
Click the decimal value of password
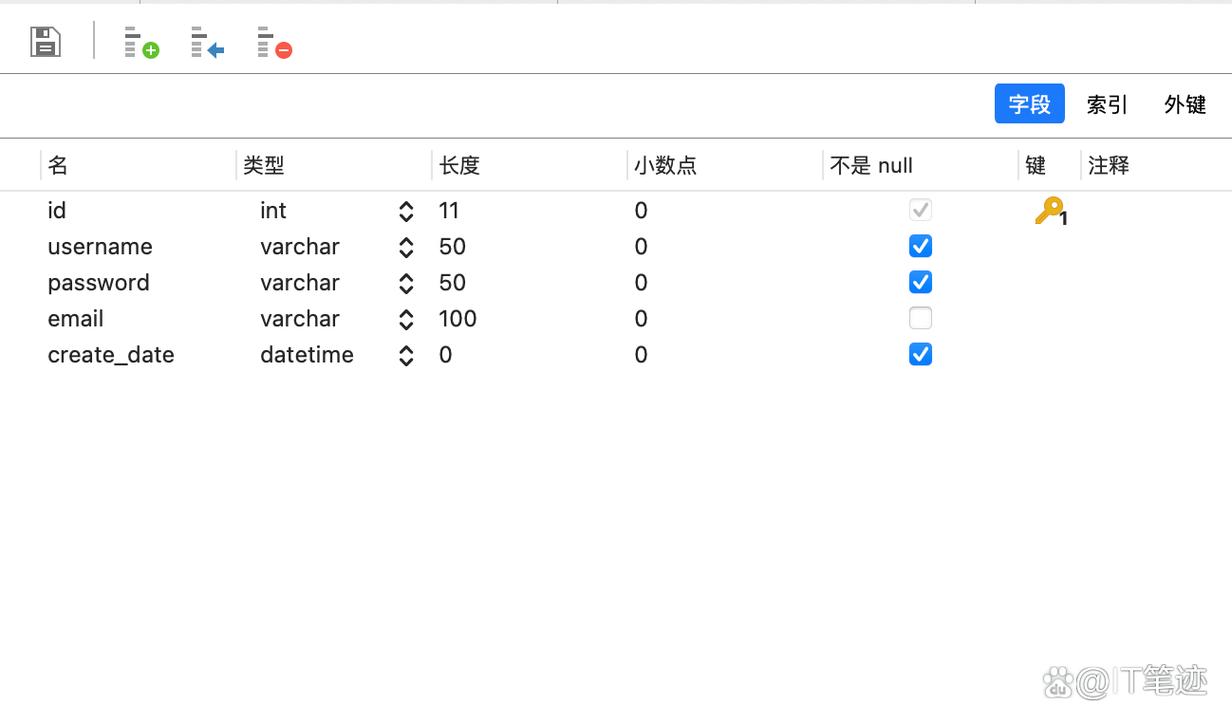click(x=641, y=282)
